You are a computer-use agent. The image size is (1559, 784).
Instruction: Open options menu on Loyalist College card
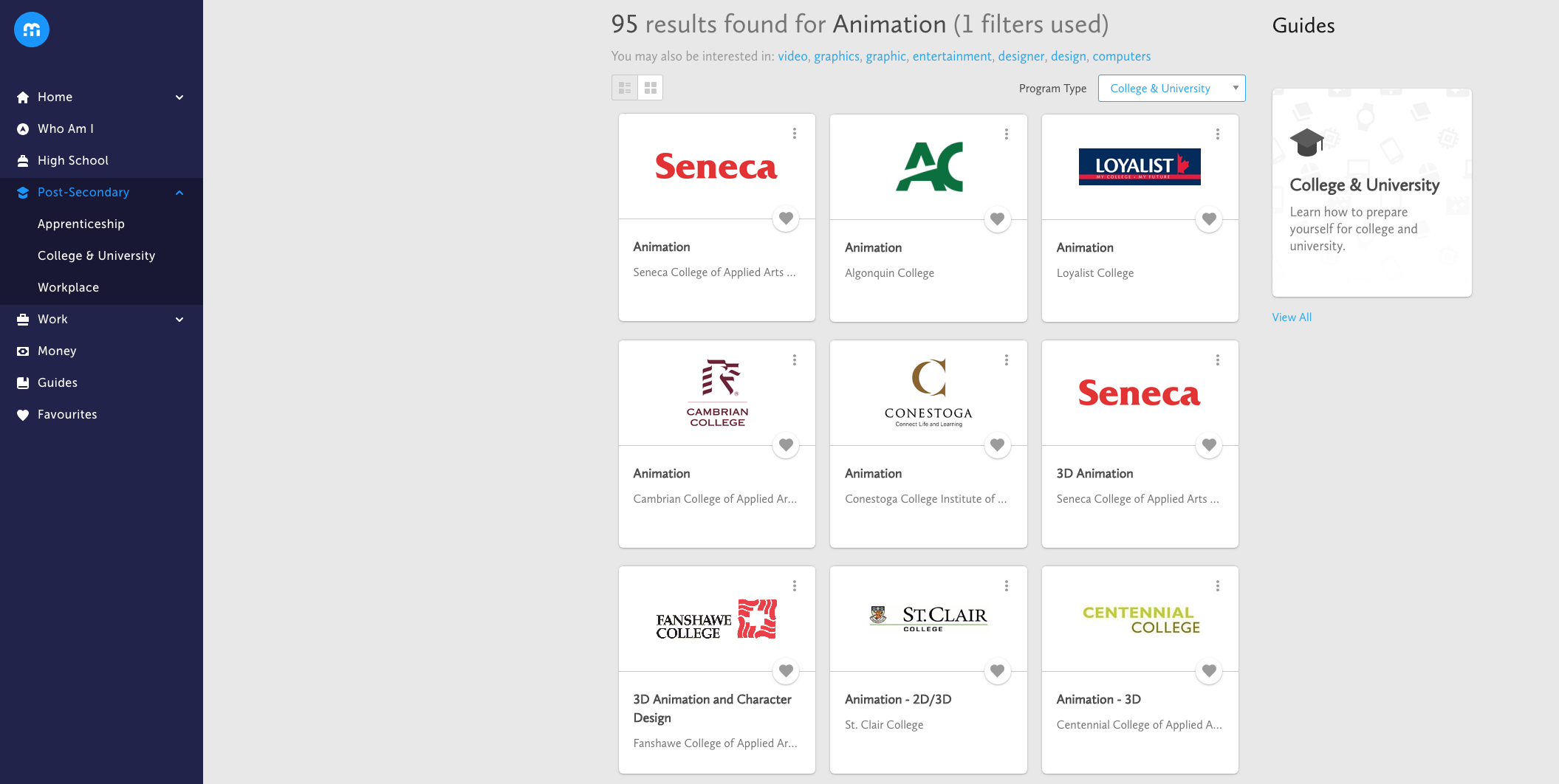(x=1217, y=134)
